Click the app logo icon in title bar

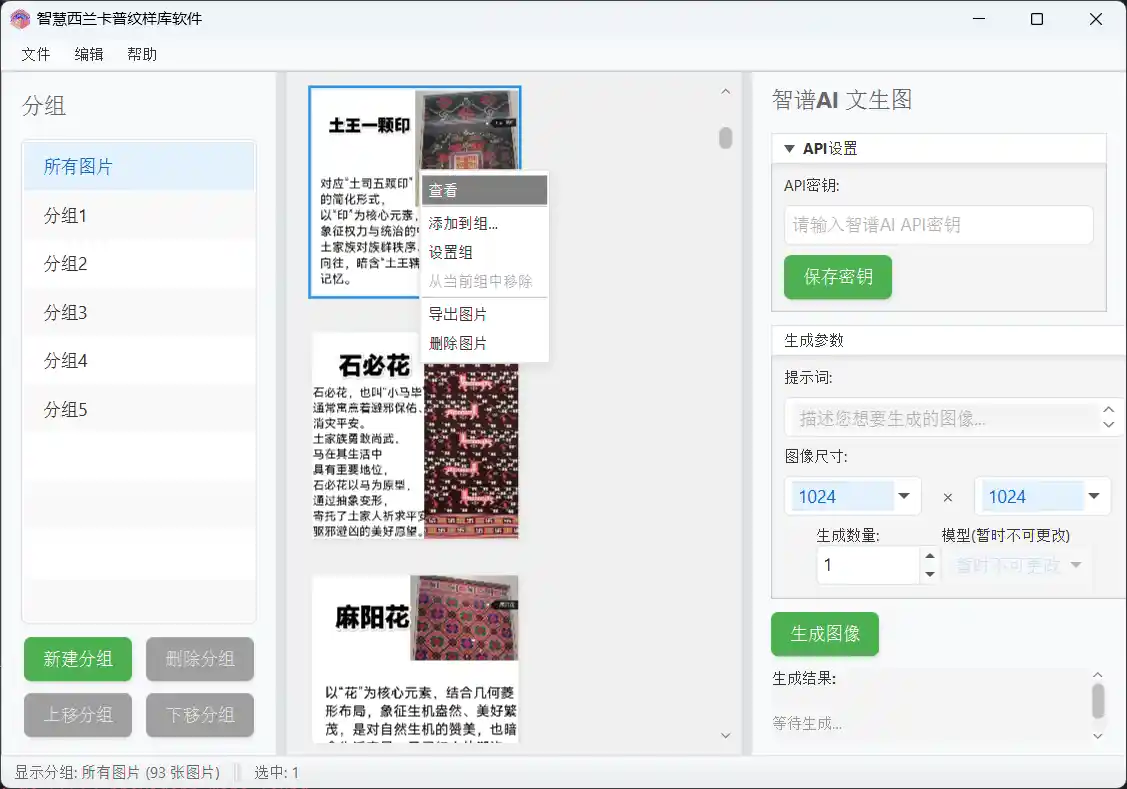(x=19, y=18)
